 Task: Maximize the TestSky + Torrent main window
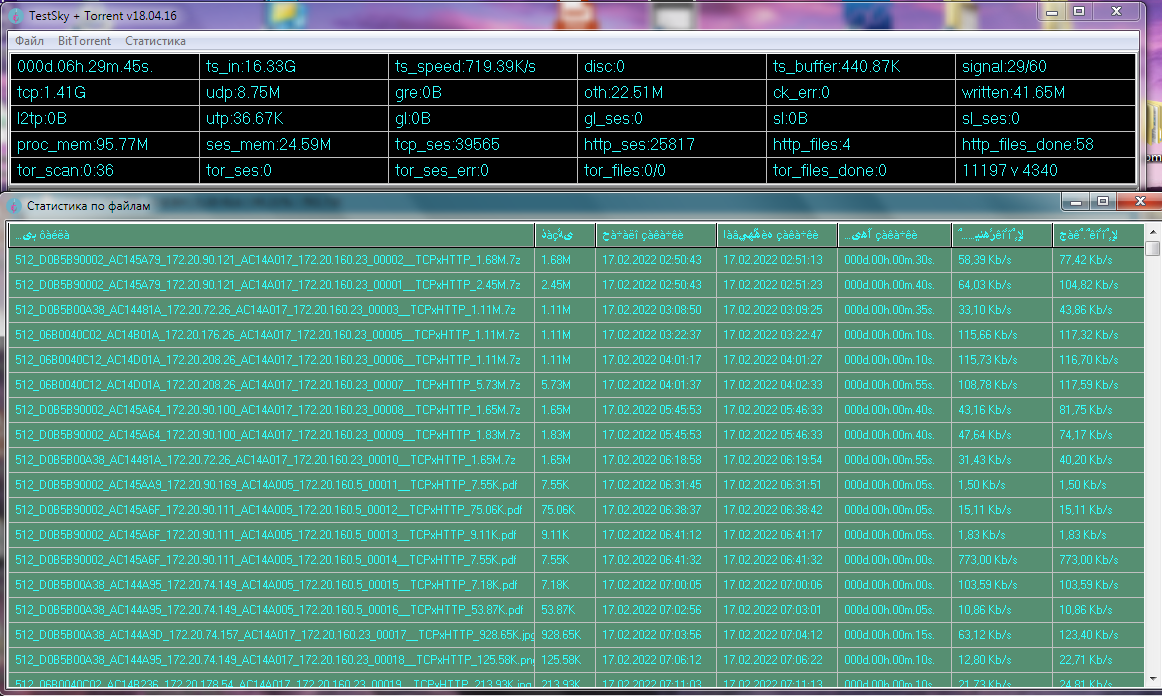[1079, 11]
